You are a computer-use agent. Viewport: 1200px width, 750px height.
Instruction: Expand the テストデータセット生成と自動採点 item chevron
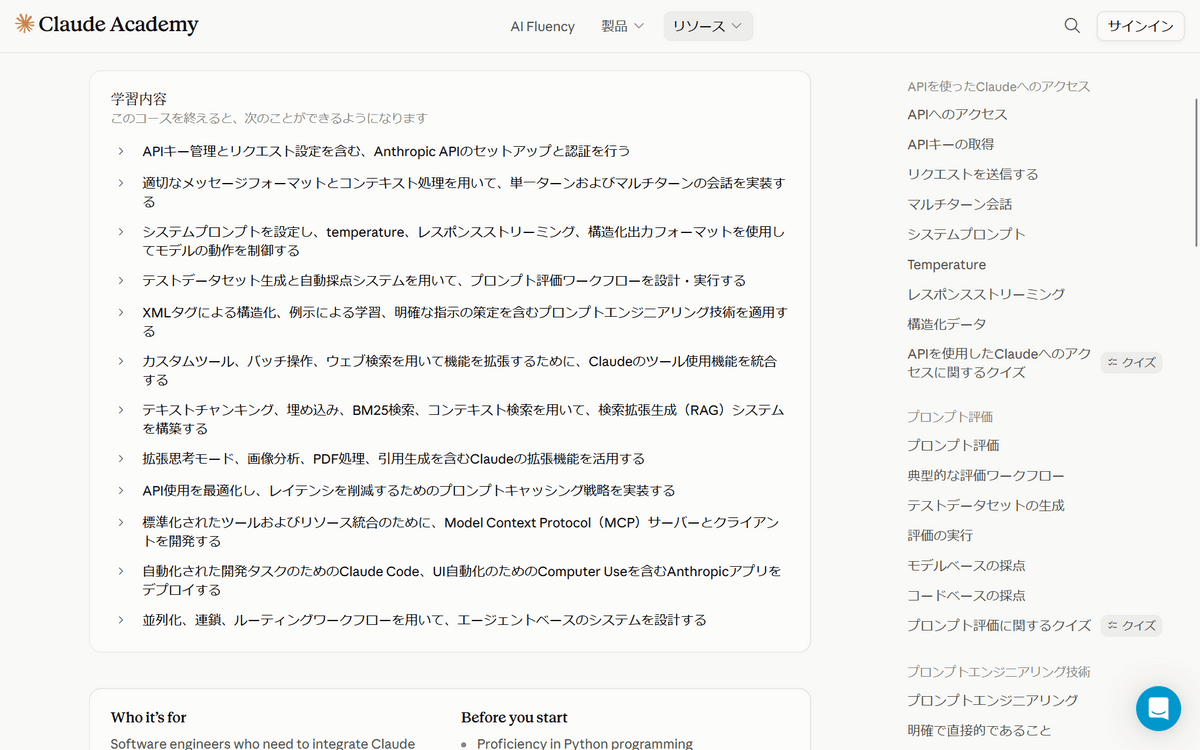click(x=120, y=280)
